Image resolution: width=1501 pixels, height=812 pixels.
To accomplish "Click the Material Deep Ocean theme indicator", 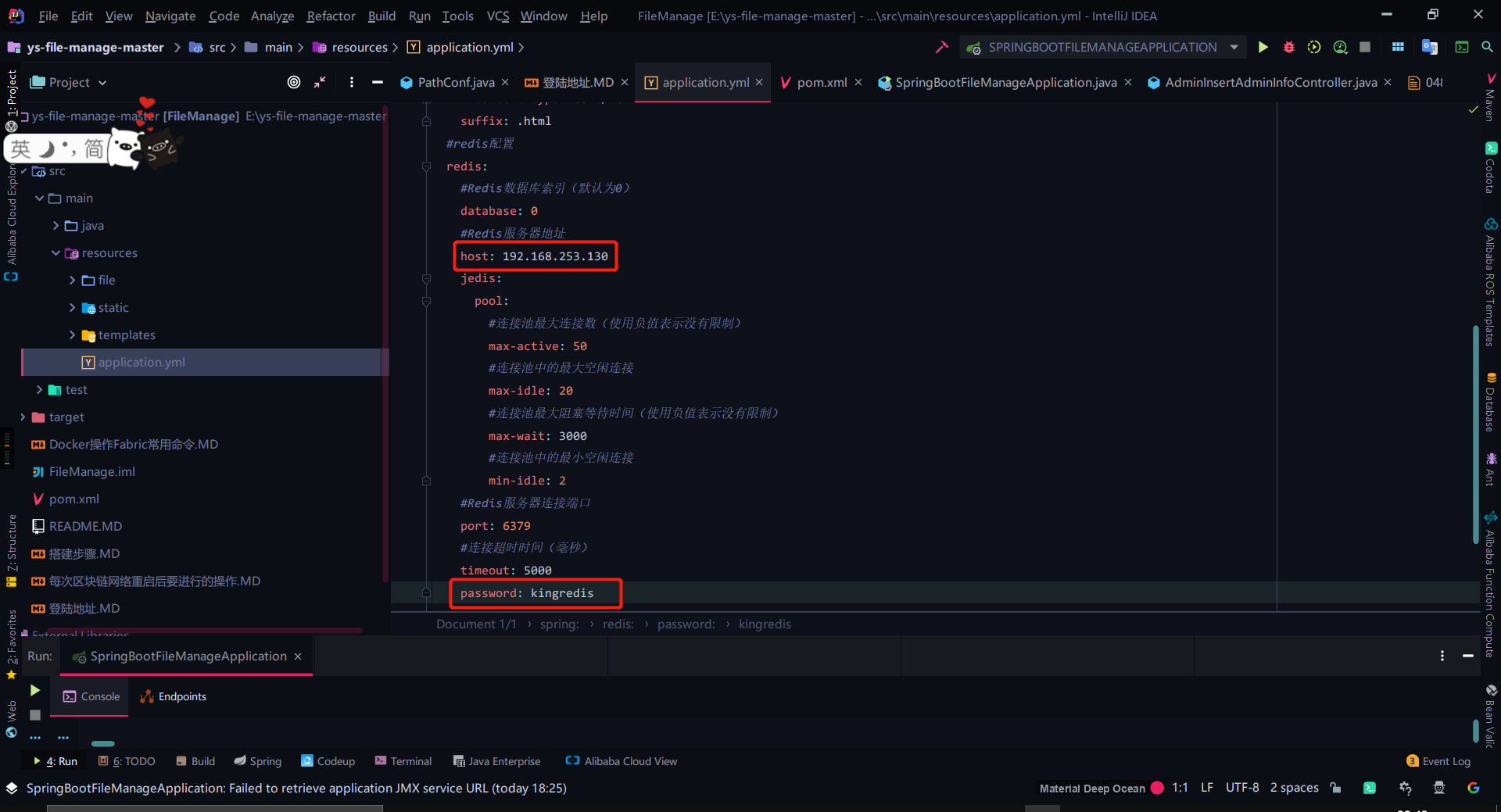I will point(1101,788).
